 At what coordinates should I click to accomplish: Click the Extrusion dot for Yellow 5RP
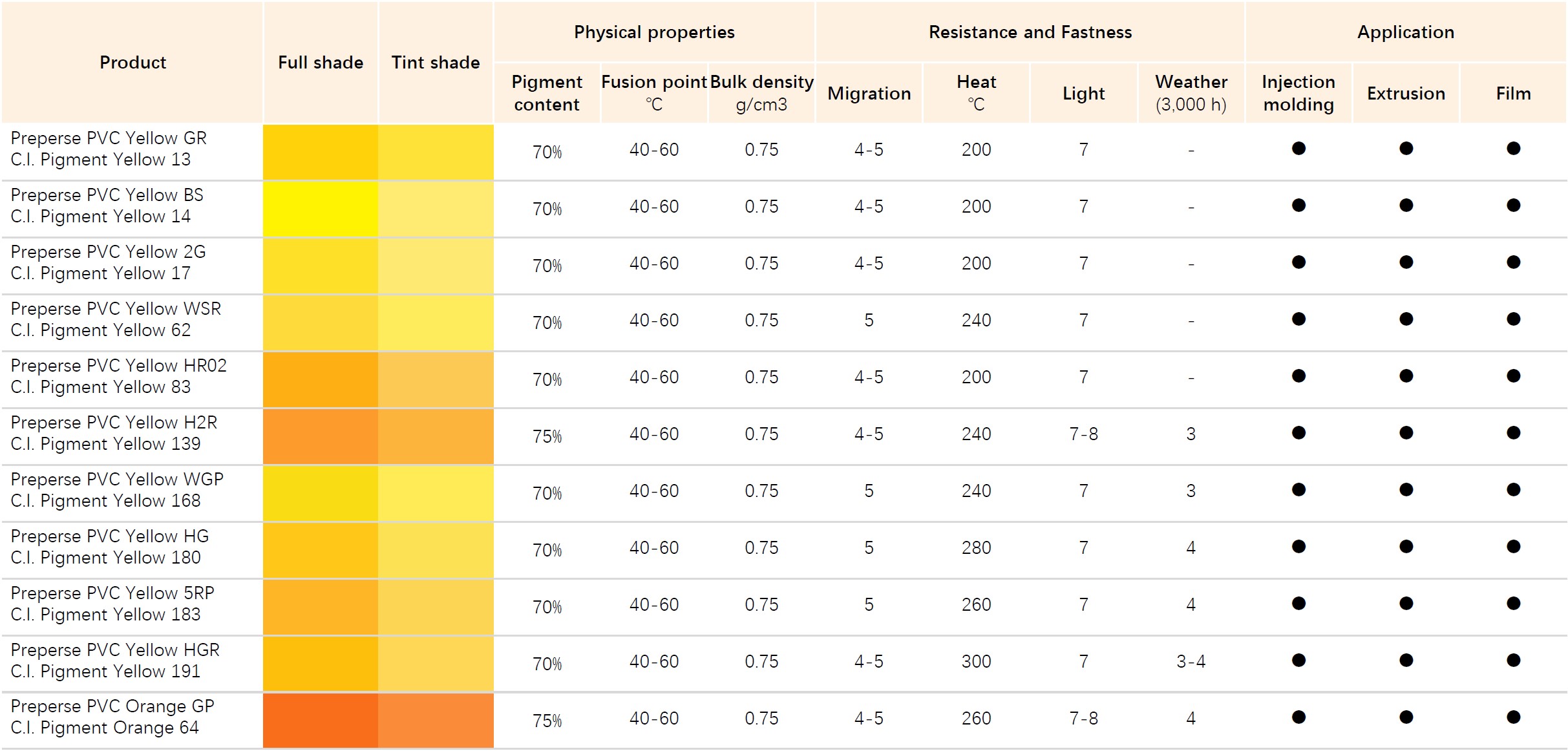pyautogui.click(x=1406, y=604)
